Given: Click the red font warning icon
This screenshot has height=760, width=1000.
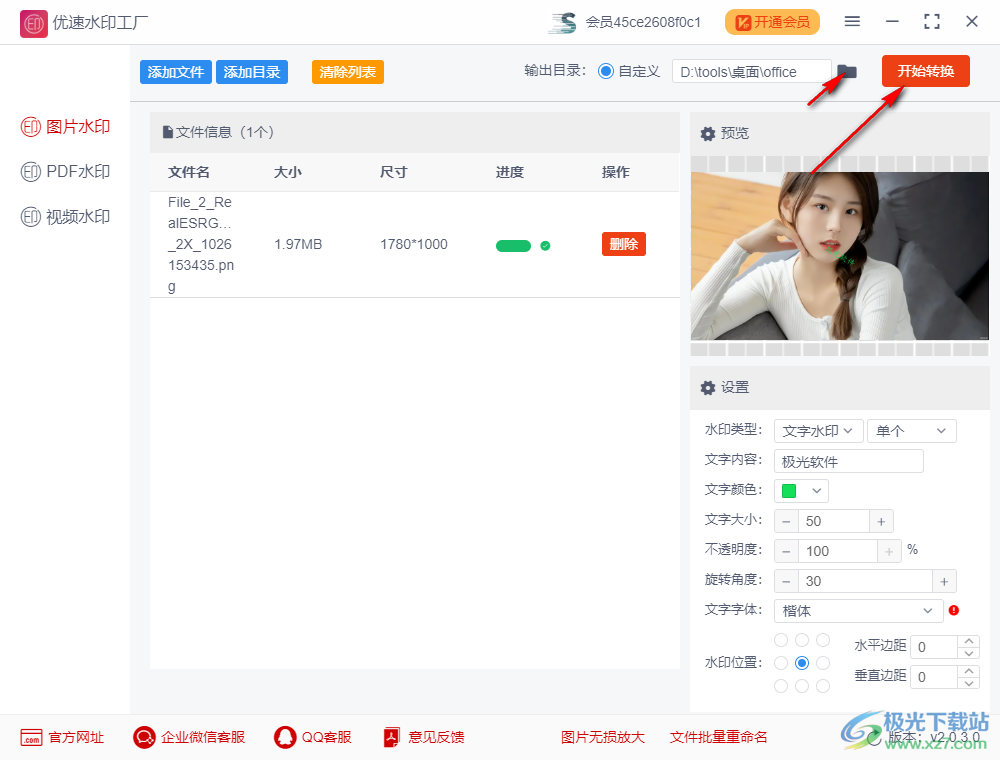Looking at the screenshot, I should [954, 610].
